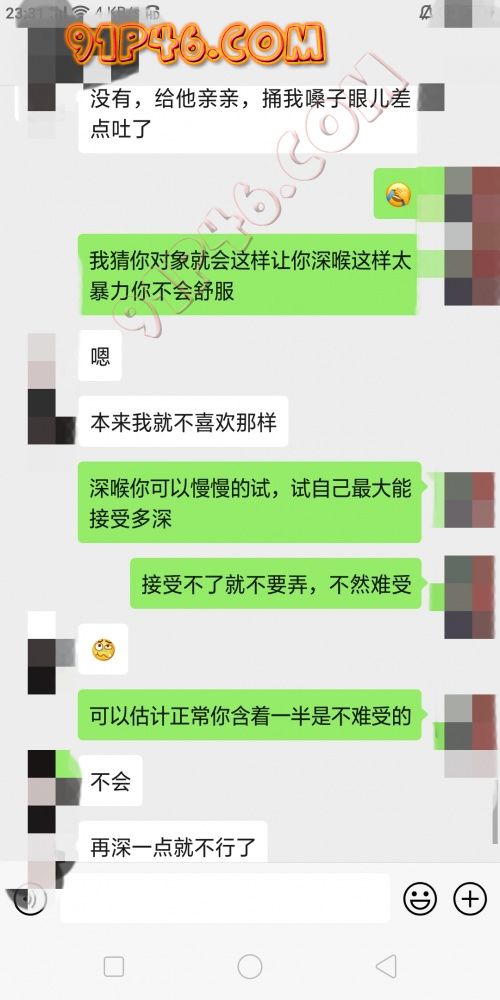Open contact avatar next to "嗯" message
Screen dimensions: 500x1000
(42, 360)
